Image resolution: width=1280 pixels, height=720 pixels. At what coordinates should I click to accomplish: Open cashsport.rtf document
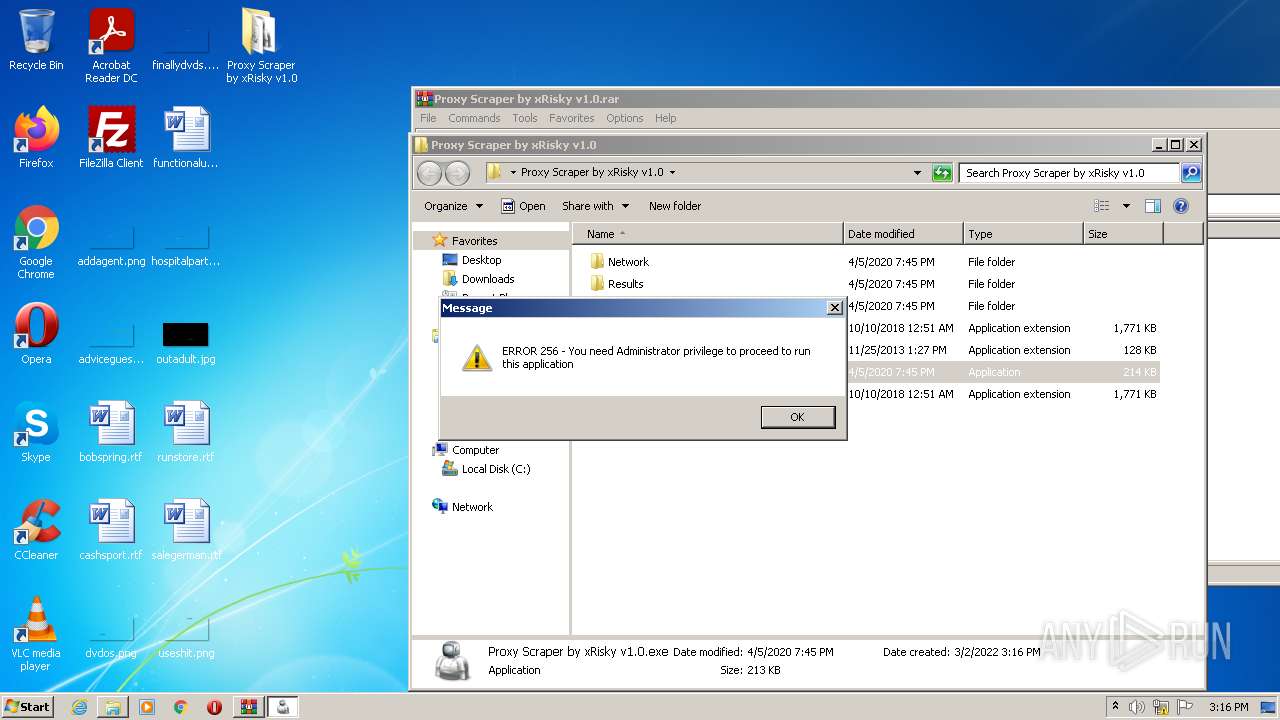[111, 530]
